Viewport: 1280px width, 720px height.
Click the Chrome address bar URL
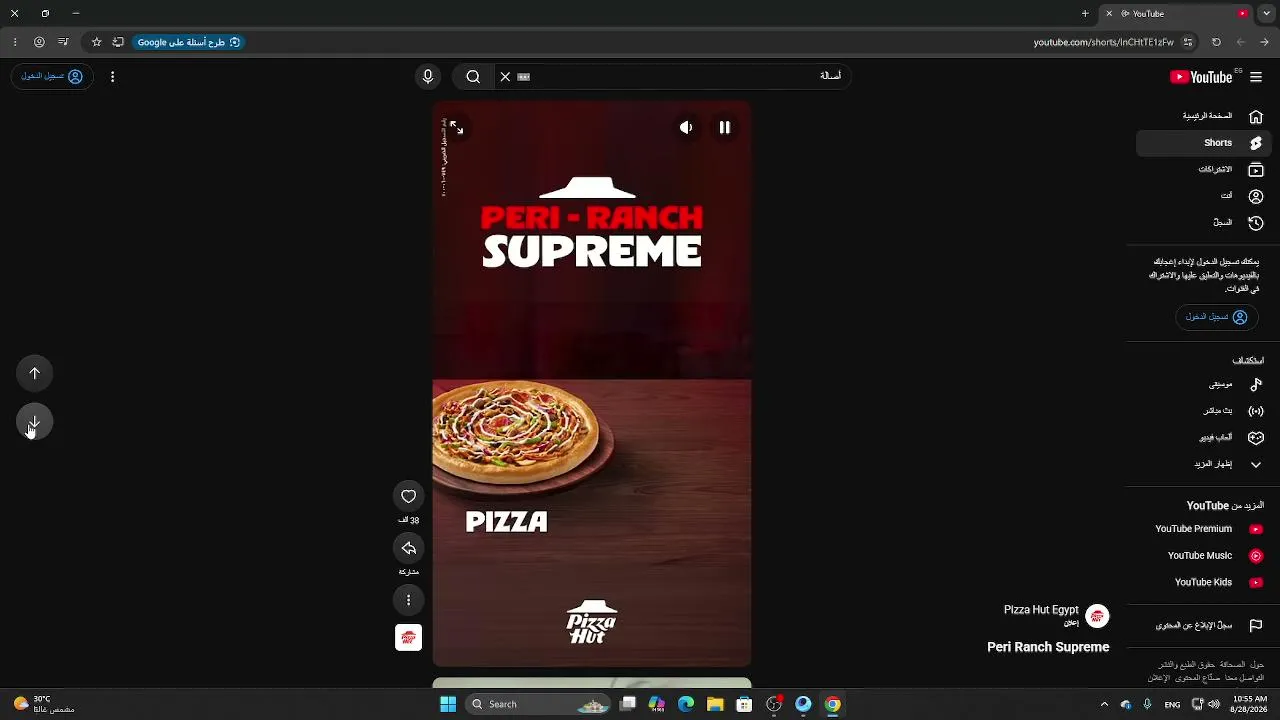1103,42
